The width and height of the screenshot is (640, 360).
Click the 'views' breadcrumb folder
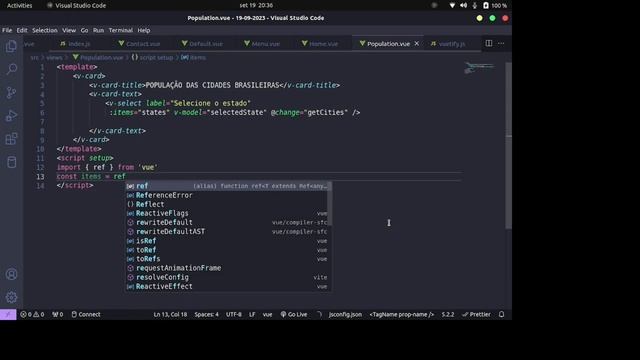(54, 58)
